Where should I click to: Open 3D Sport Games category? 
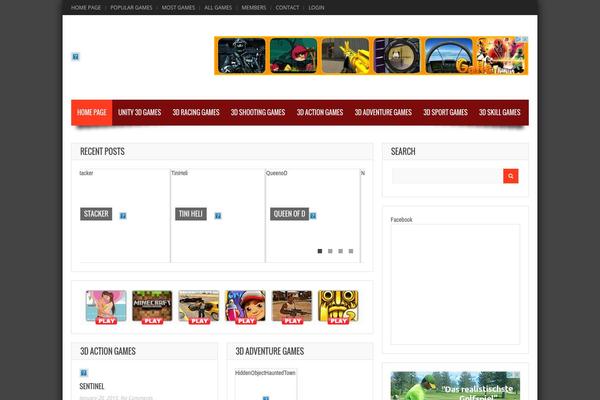pyautogui.click(x=445, y=113)
